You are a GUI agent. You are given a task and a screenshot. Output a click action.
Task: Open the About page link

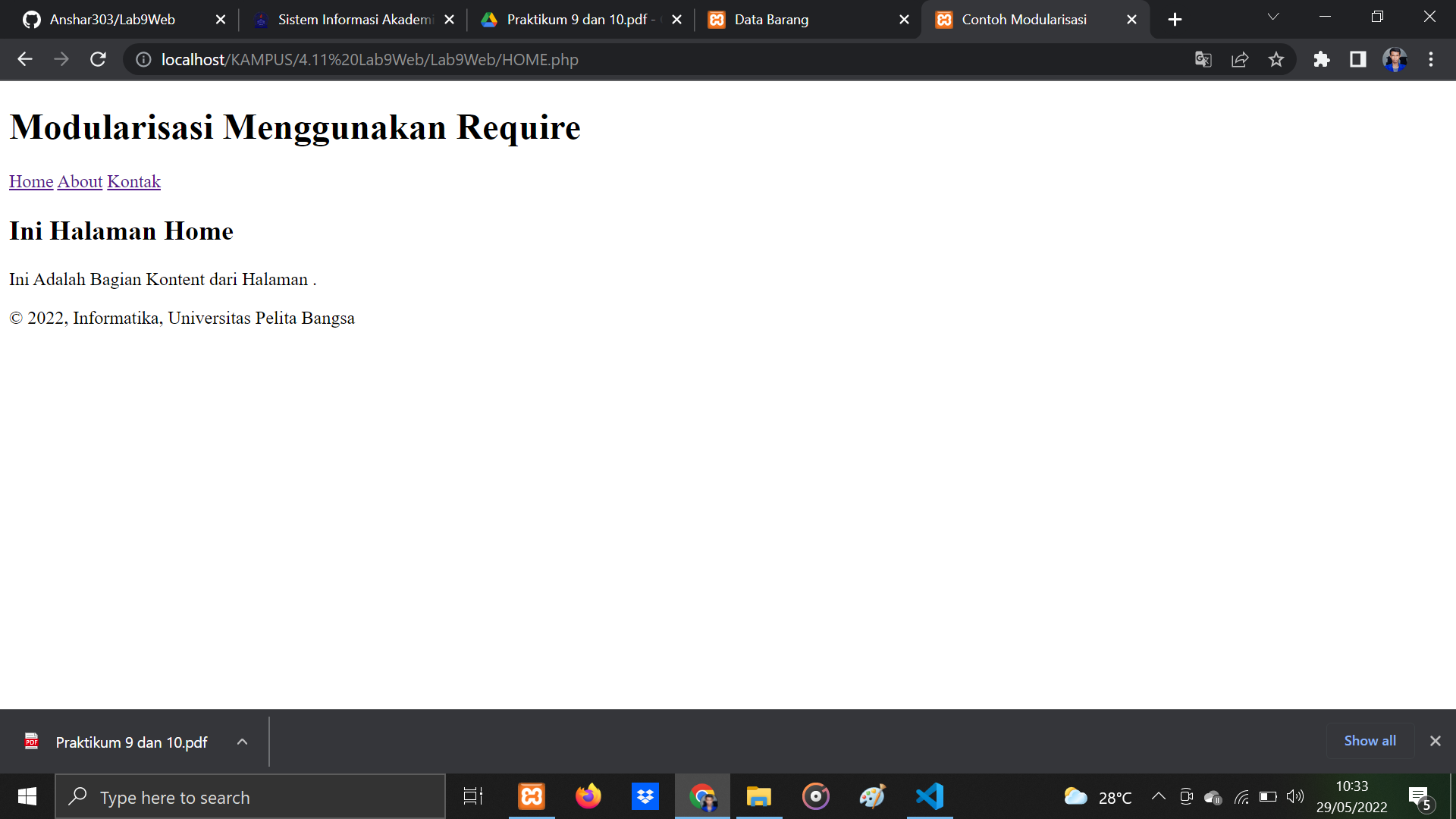[x=79, y=181]
